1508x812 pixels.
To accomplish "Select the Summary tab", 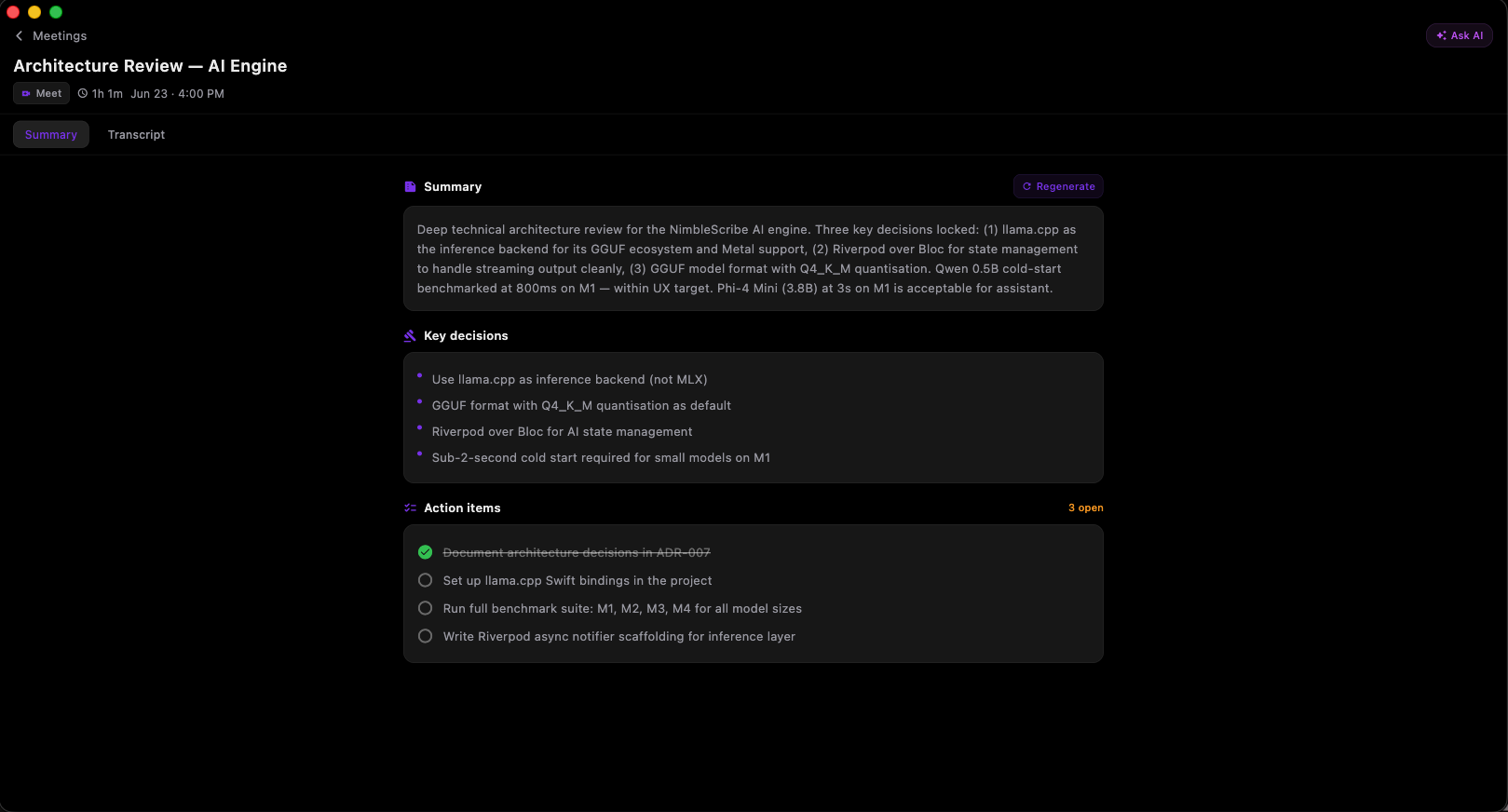I will (51, 134).
